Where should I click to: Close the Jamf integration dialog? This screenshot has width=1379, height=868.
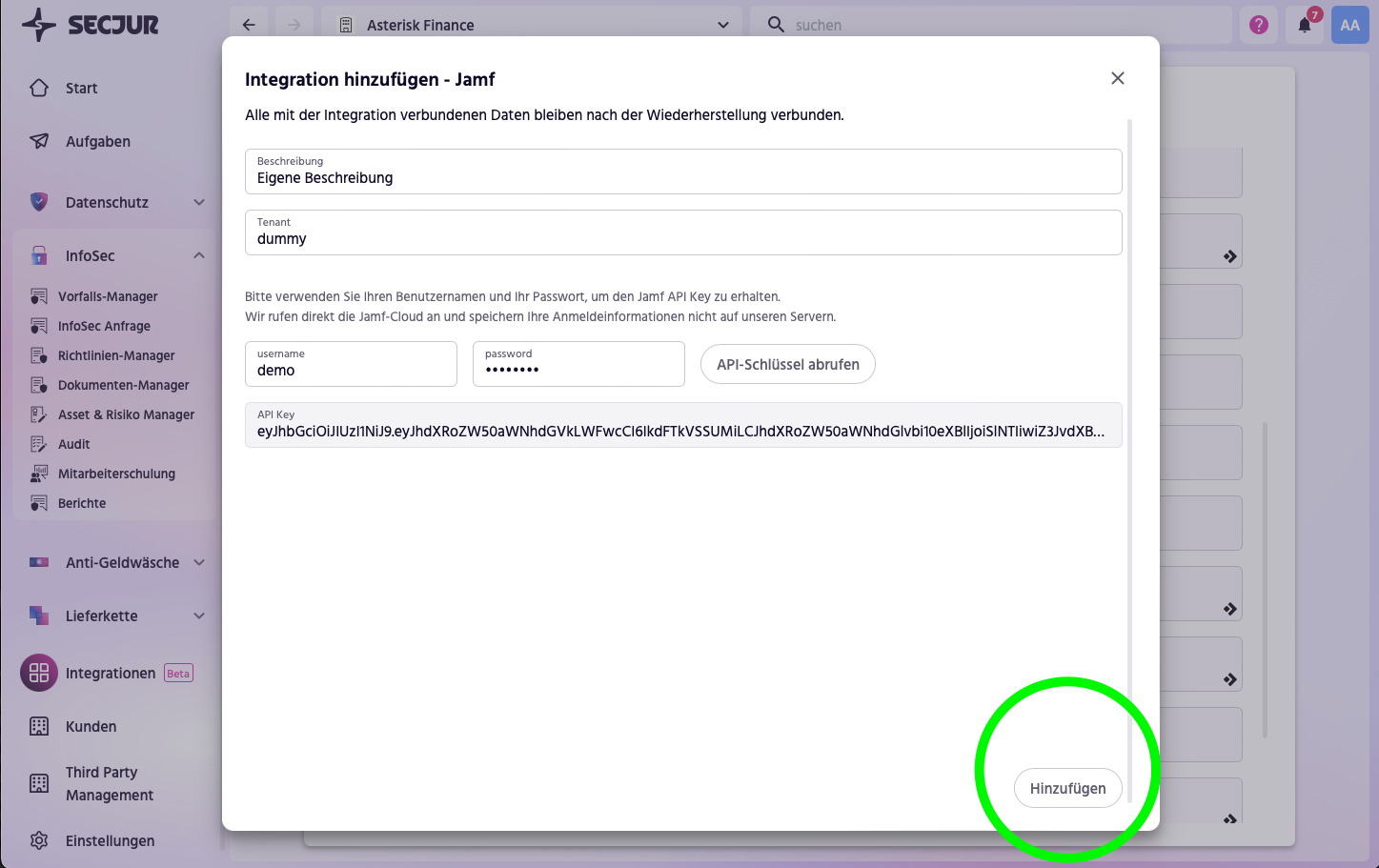tap(1118, 78)
